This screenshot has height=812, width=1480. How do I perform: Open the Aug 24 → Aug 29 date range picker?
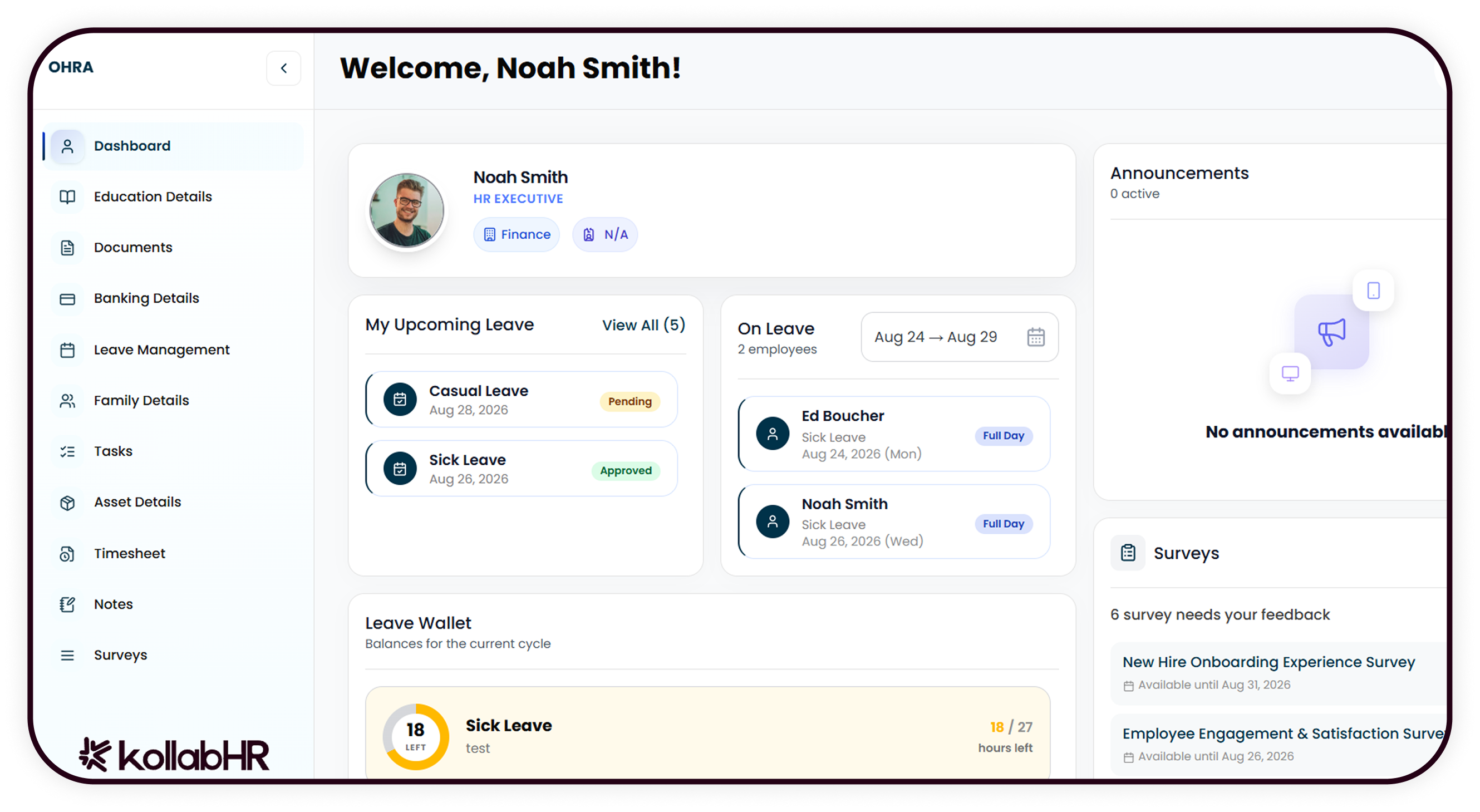[960, 337]
